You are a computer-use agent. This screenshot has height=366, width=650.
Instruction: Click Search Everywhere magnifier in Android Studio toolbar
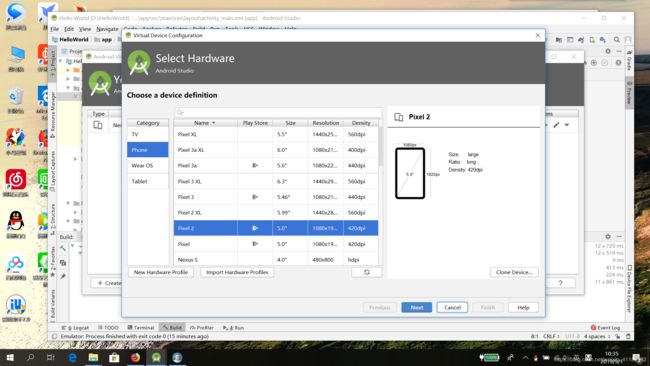[x=616, y=40]
